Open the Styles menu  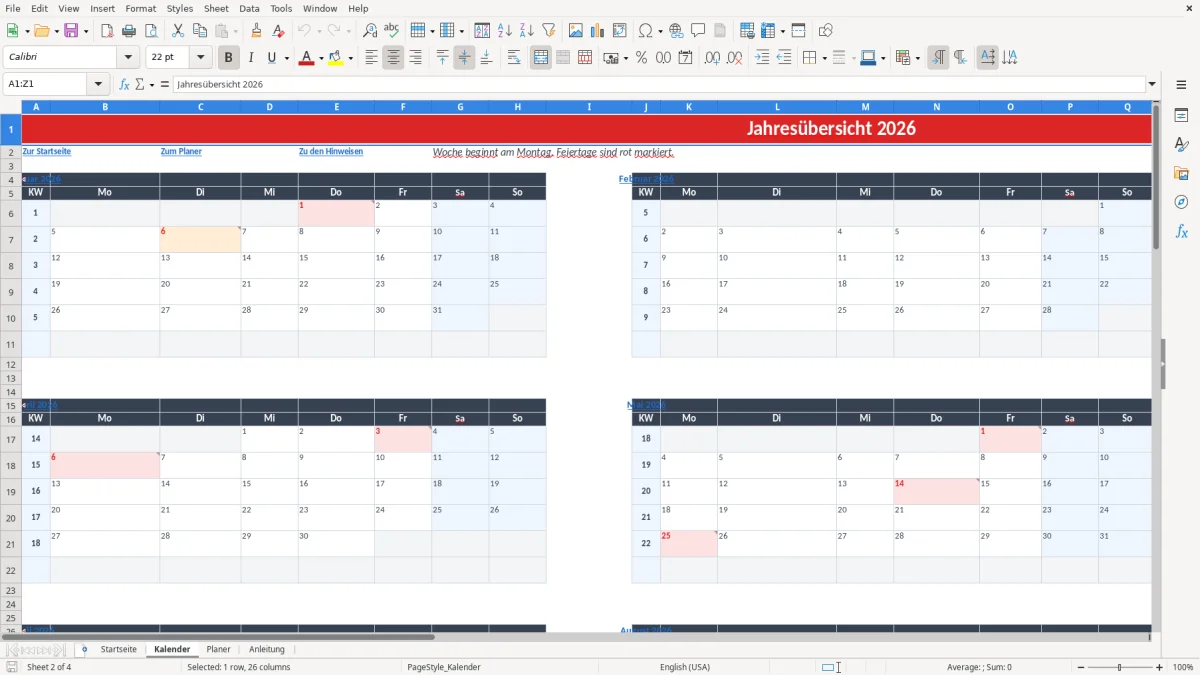tap(180, 8)
